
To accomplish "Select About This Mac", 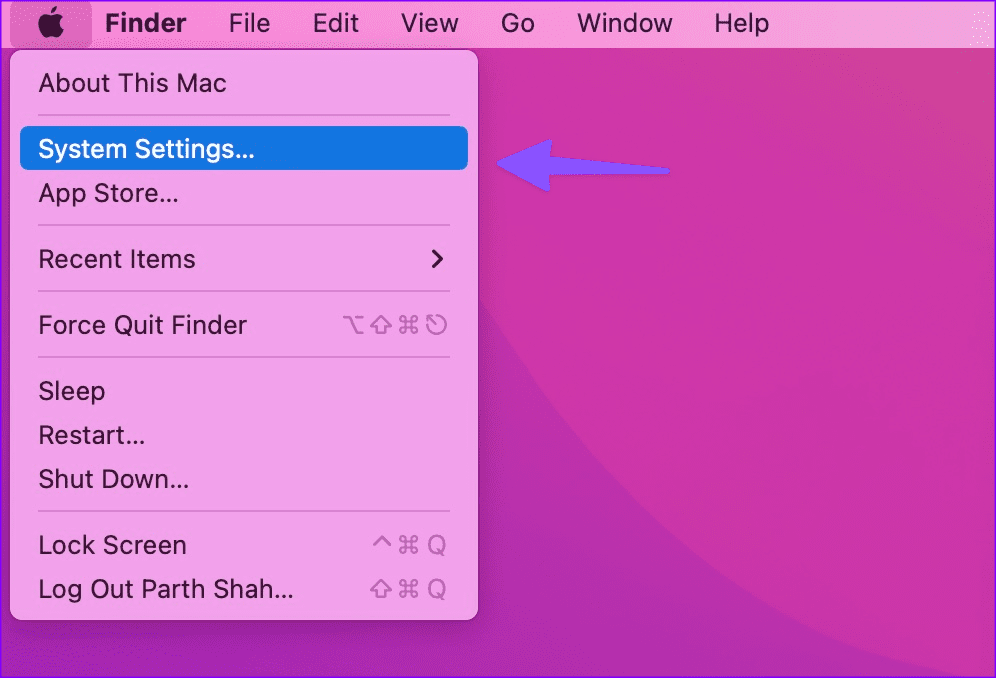I will pos(244,83).
